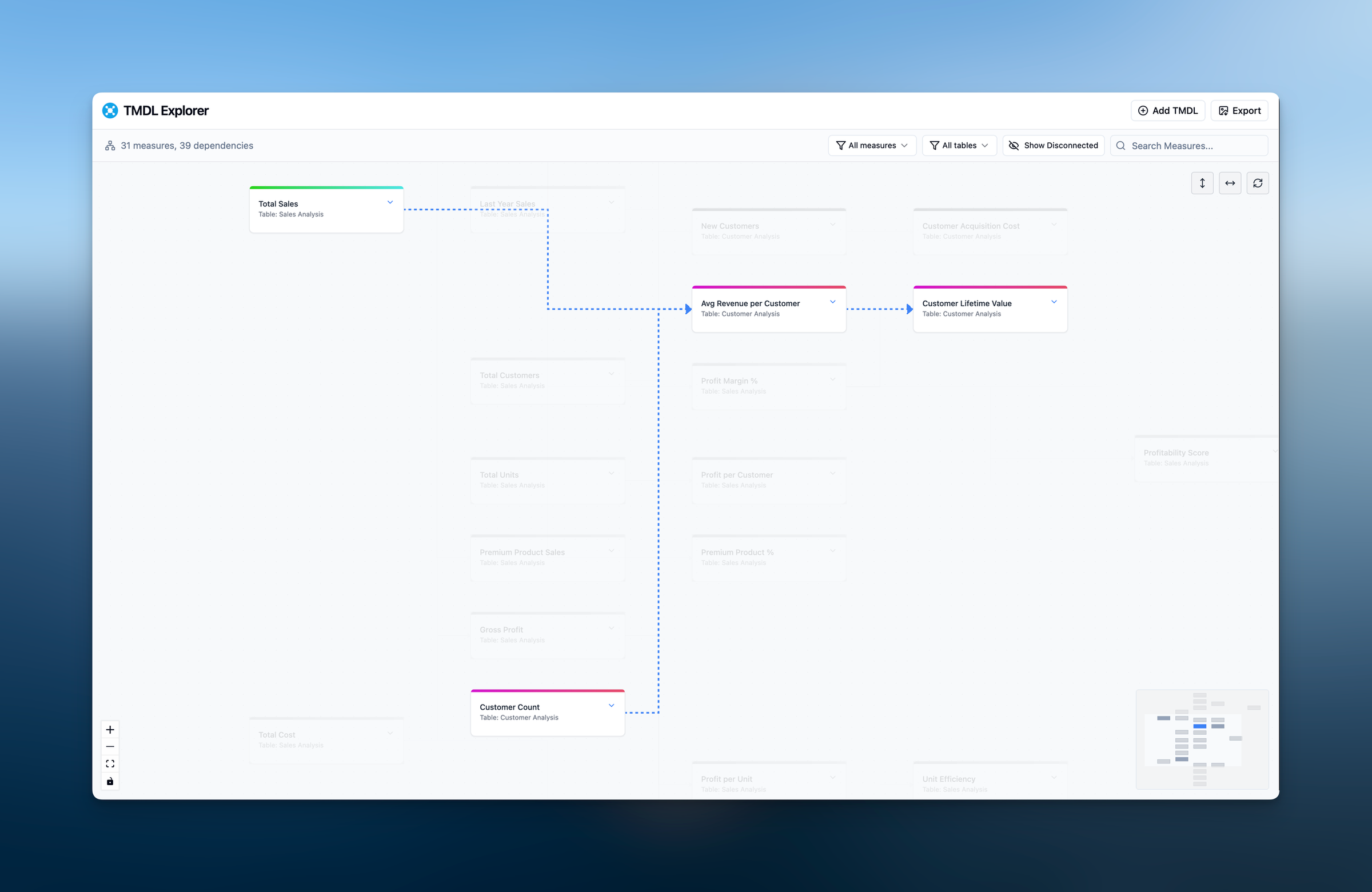The width and height of the screenshot is (1372, 892).
Task: Zoom out with the minus icon
Action: 110,747
